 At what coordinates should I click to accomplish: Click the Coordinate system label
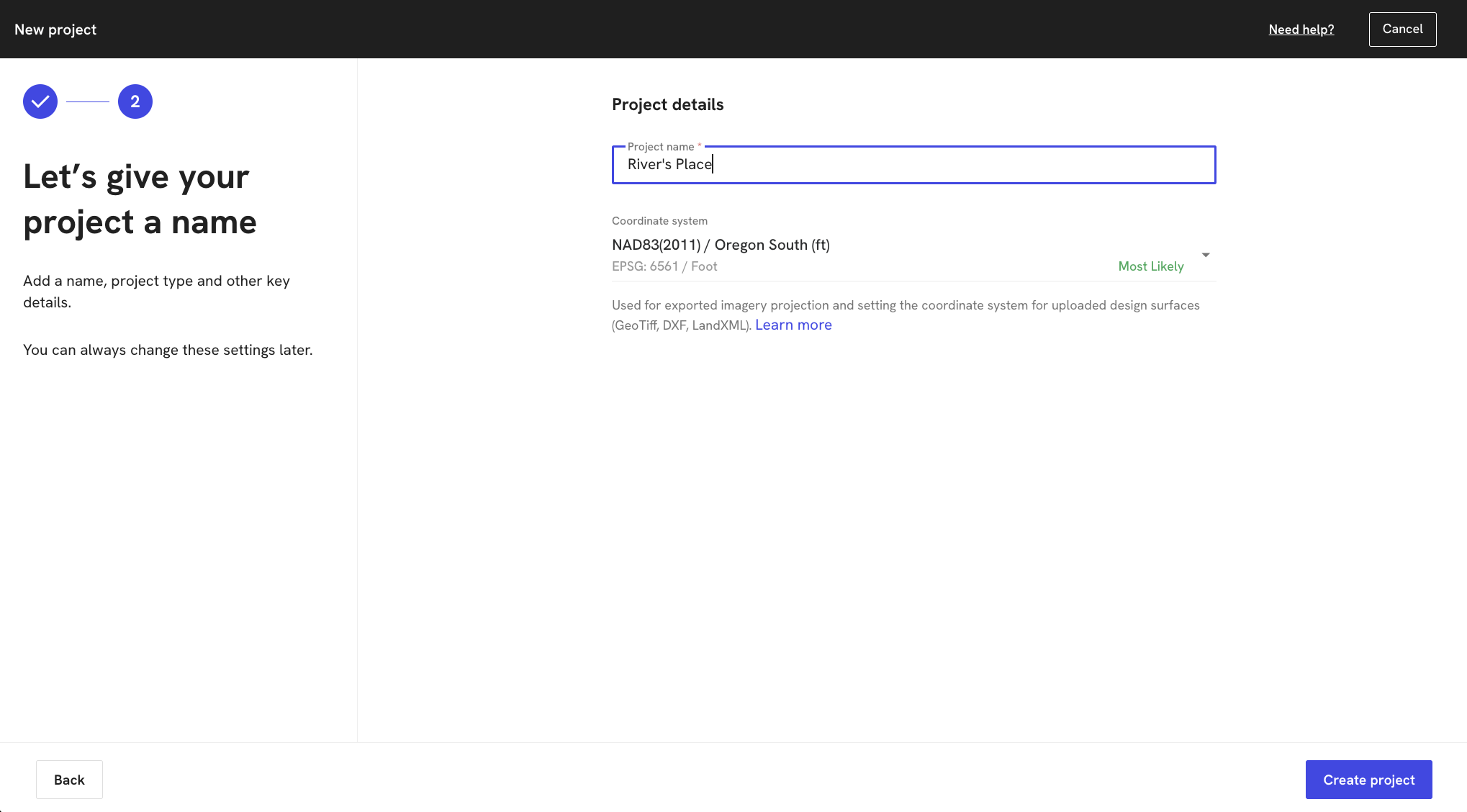coord(659,220)
